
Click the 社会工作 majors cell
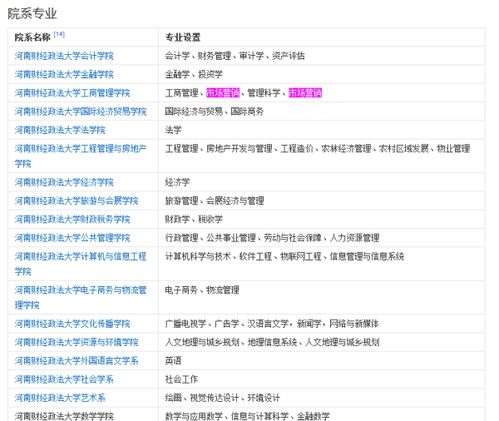coord(322,379)
